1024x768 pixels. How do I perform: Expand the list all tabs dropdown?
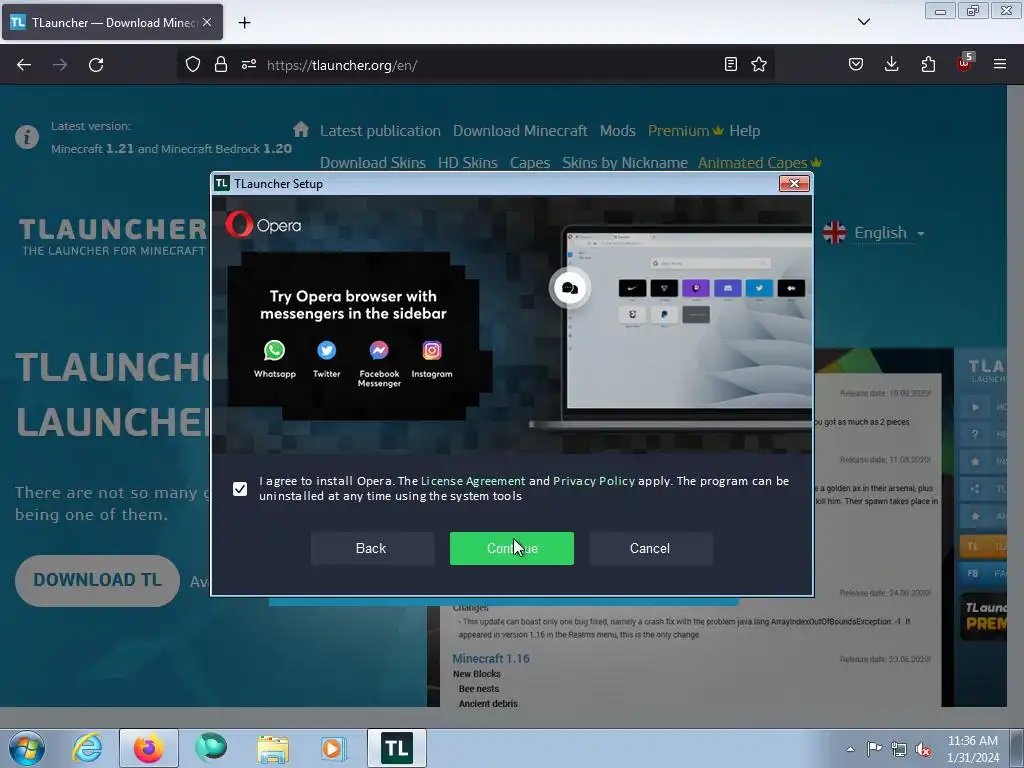pos(863,22)
